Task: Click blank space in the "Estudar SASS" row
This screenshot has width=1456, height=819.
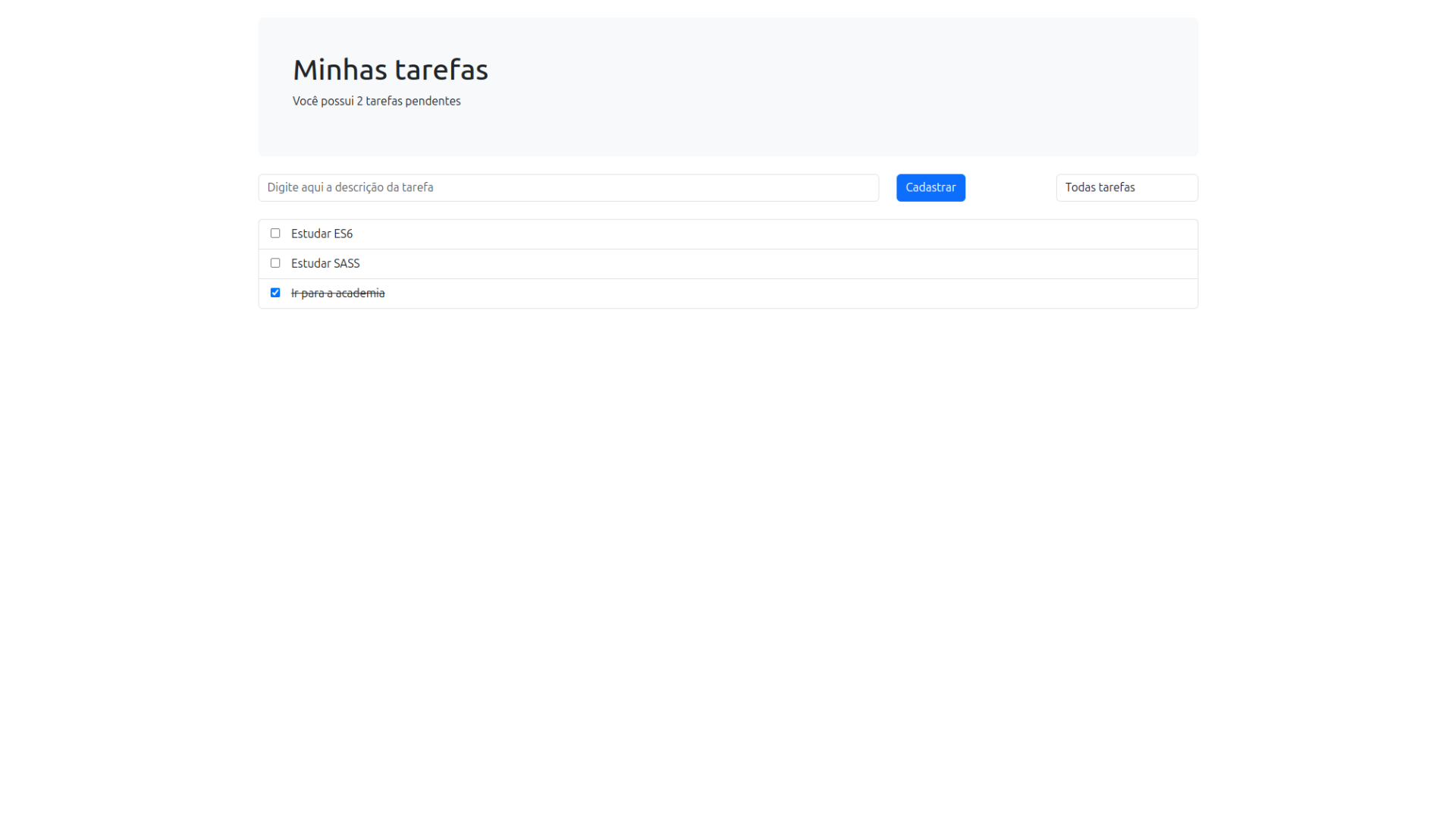Action: point(758,264)
